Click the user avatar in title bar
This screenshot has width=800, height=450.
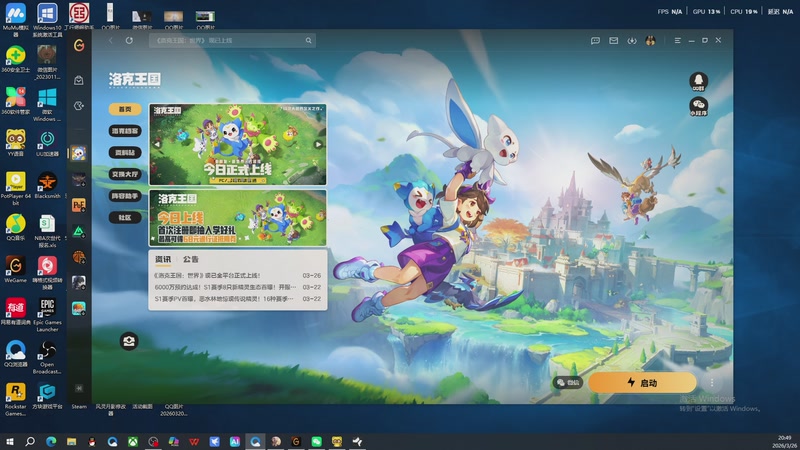tap(650, 40)
